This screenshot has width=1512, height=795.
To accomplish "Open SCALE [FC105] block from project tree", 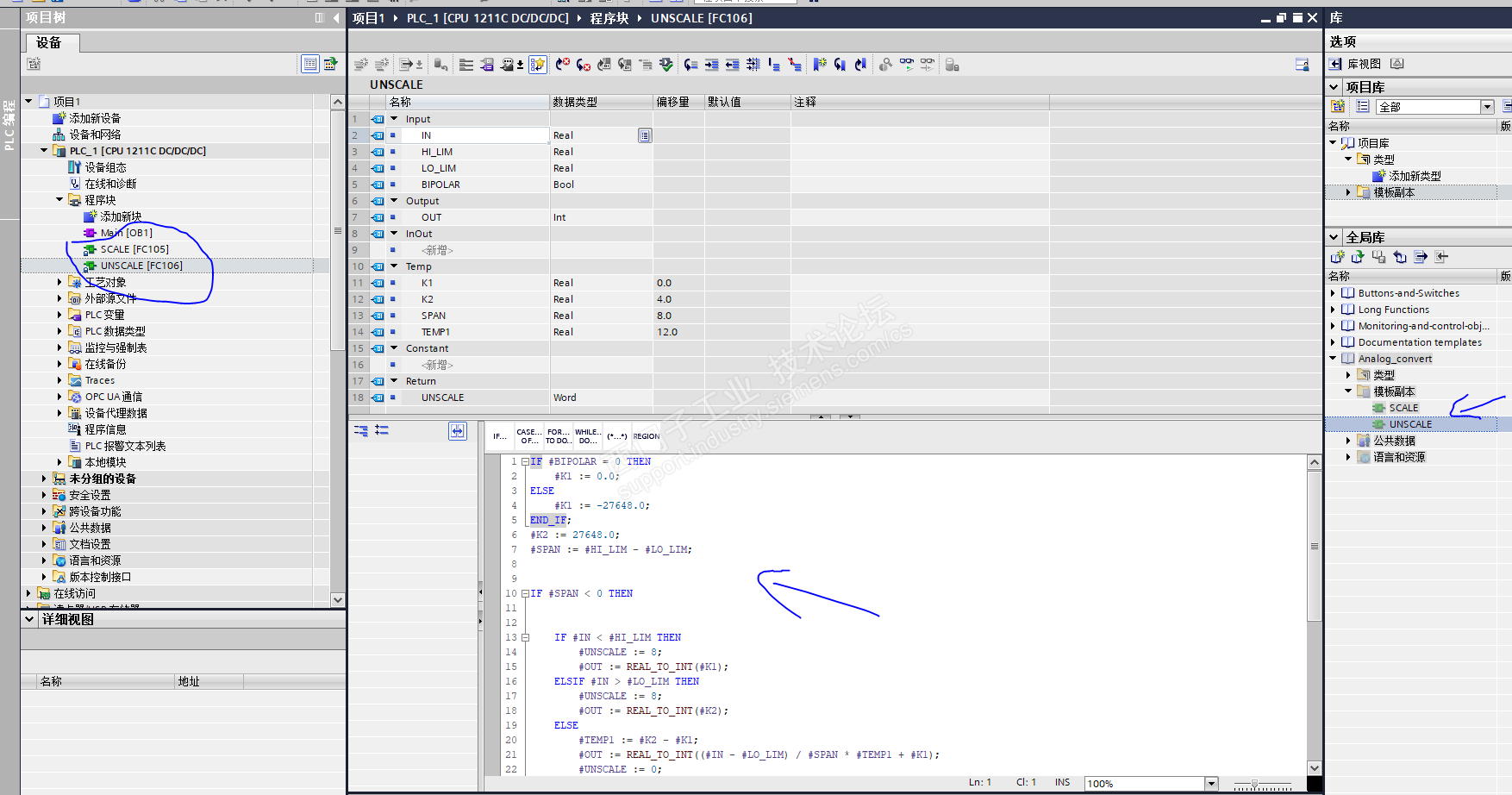I will pos(134,249).
